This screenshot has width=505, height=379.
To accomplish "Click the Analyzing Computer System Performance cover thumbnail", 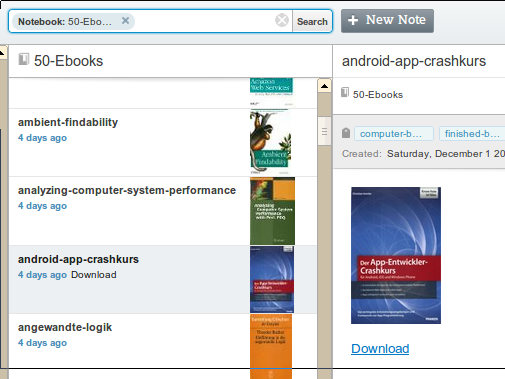I will coord(272,211).
